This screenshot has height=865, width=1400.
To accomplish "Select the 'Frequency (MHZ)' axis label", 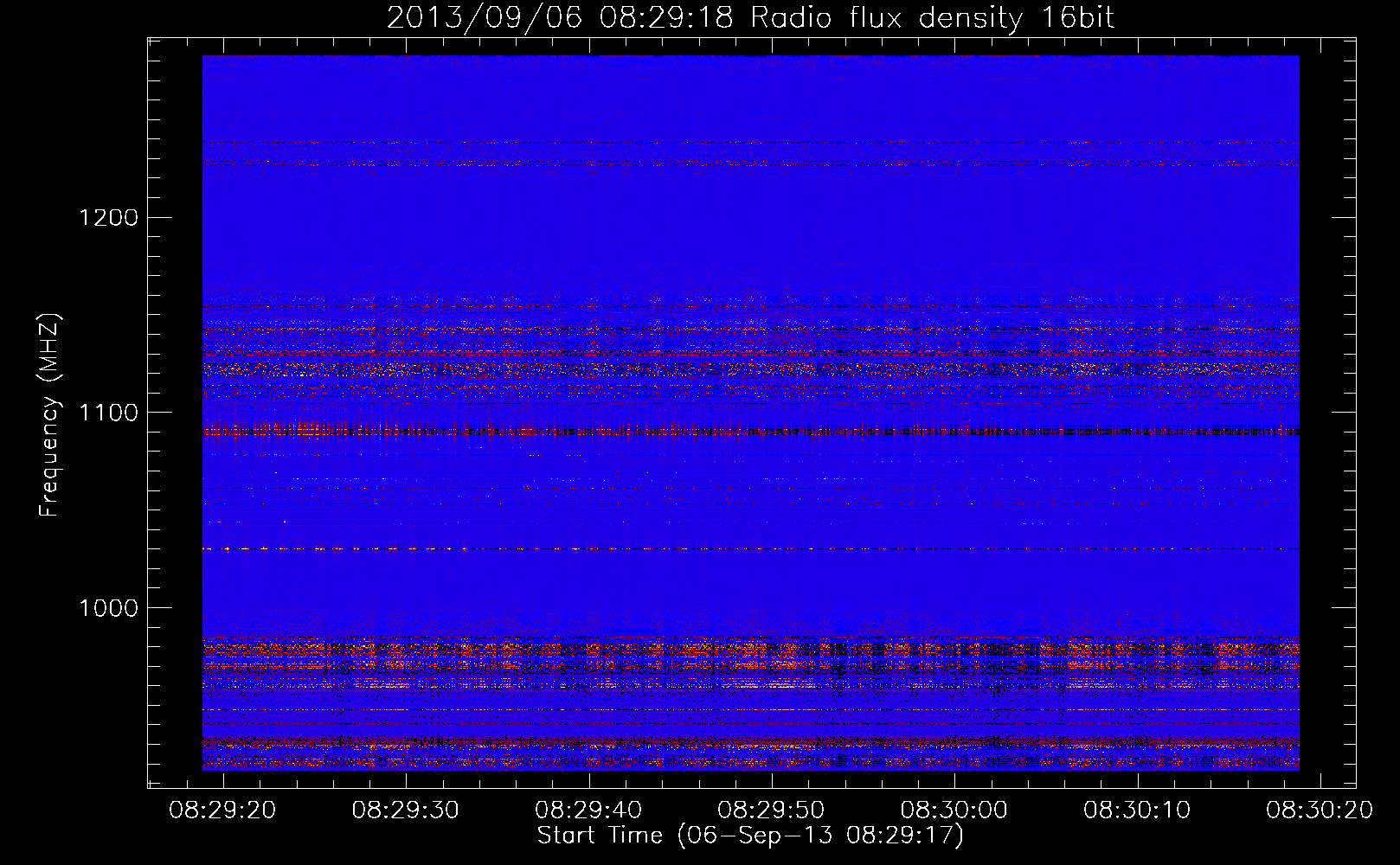I will point(50,416).
